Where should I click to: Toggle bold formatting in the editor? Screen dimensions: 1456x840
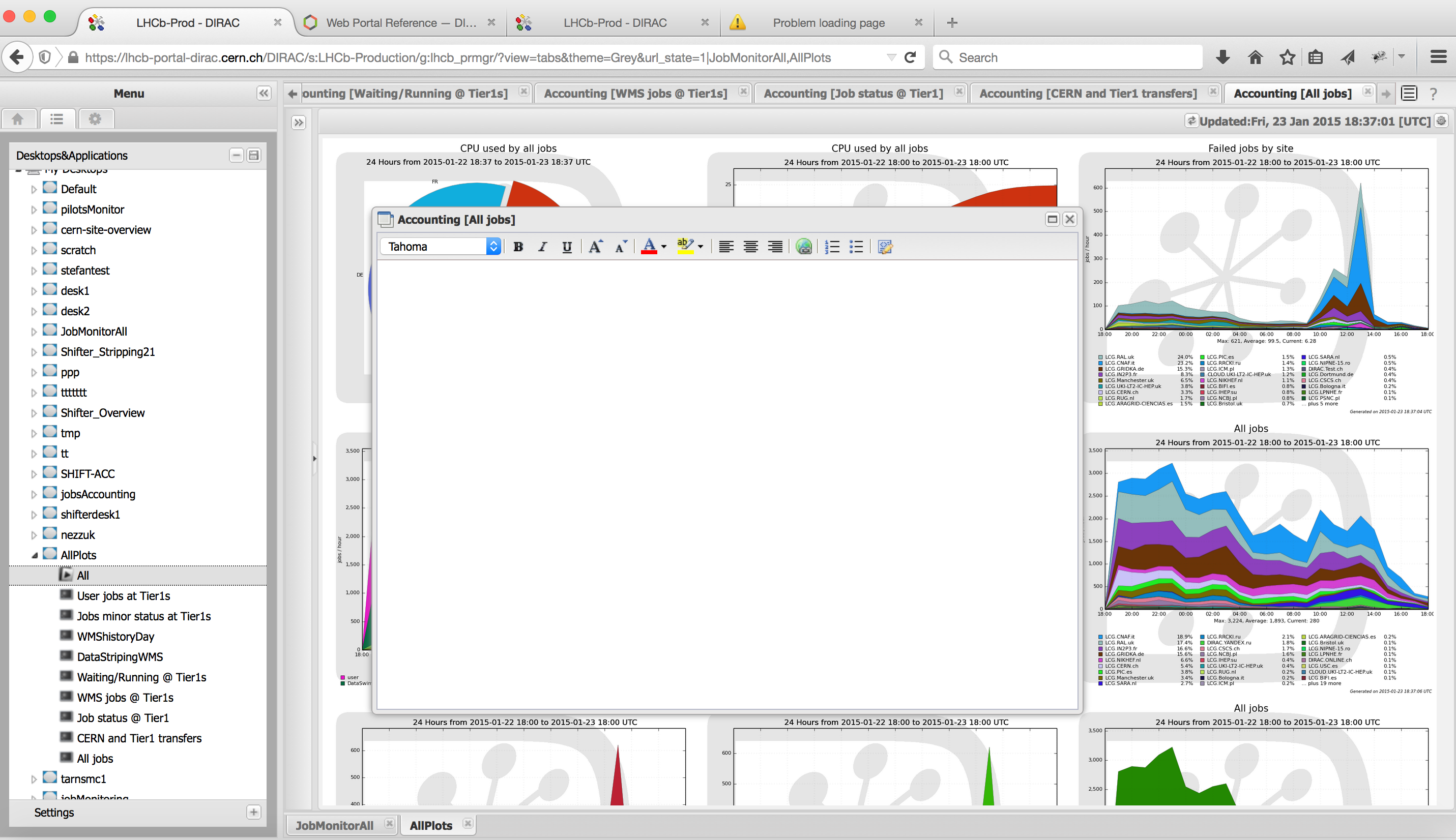[518, 247]
